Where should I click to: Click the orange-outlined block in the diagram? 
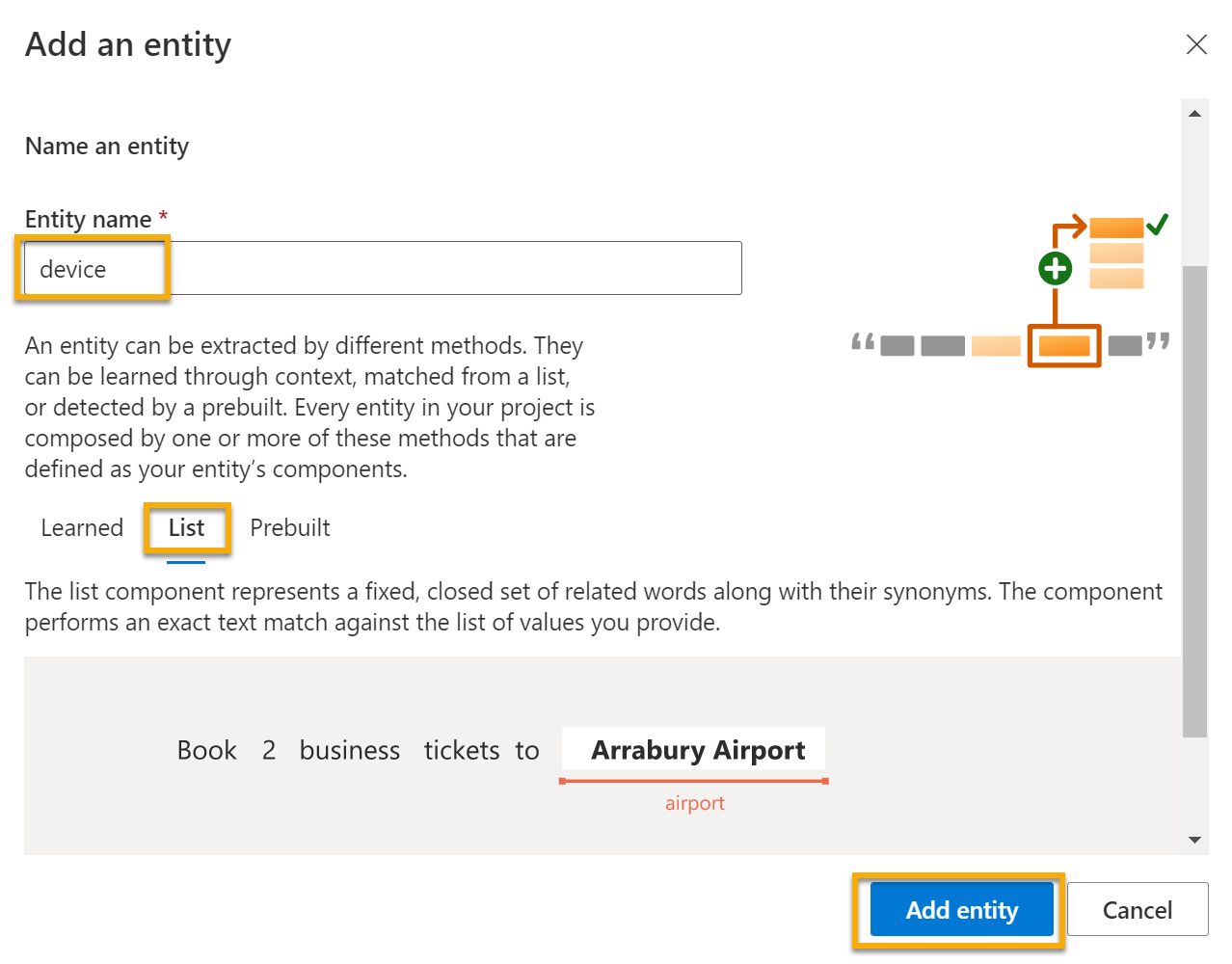(x=1064, y=345)
